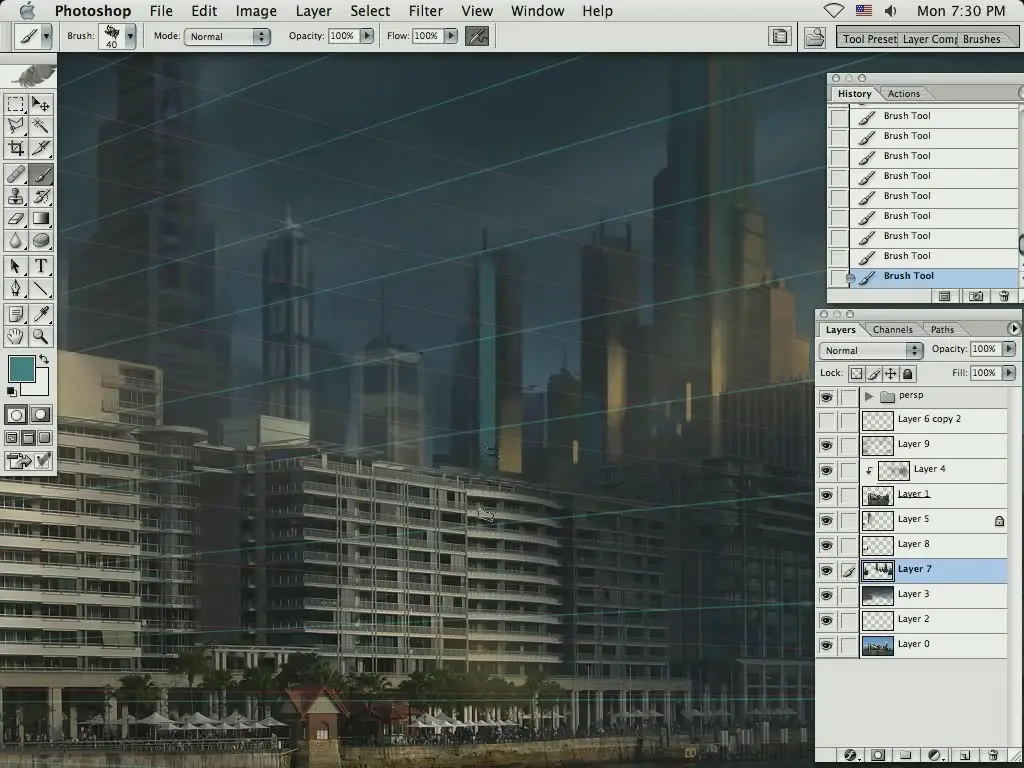Image resolution: width=1024 pixels, height=768 pixels.
Task: Hide Layer 0
Action: [826, 645]
